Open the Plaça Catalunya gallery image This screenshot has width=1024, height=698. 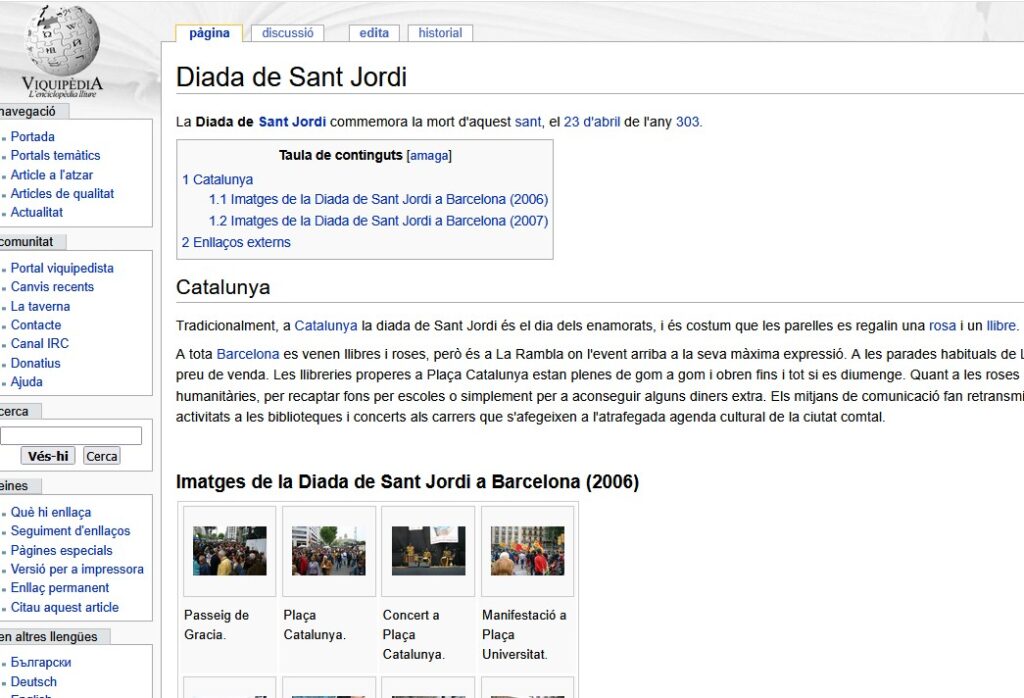pyautogui.click(x=329, y=550)
